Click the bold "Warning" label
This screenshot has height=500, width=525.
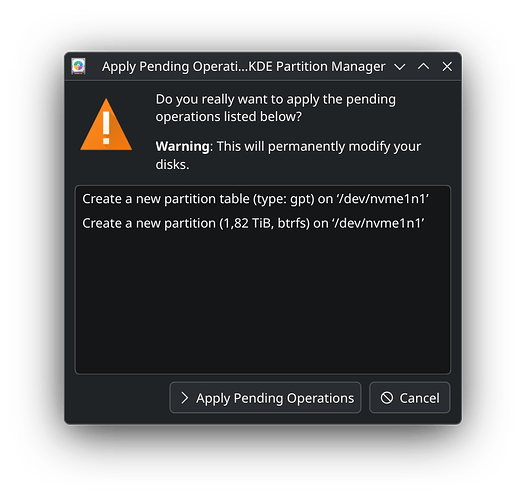tap(182, 146)
